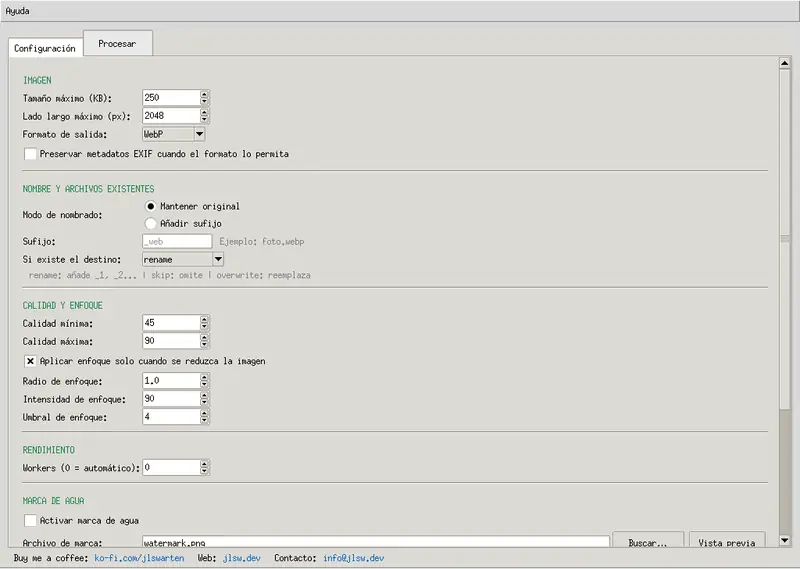Switch to the Procesar tab

(117, 43)
